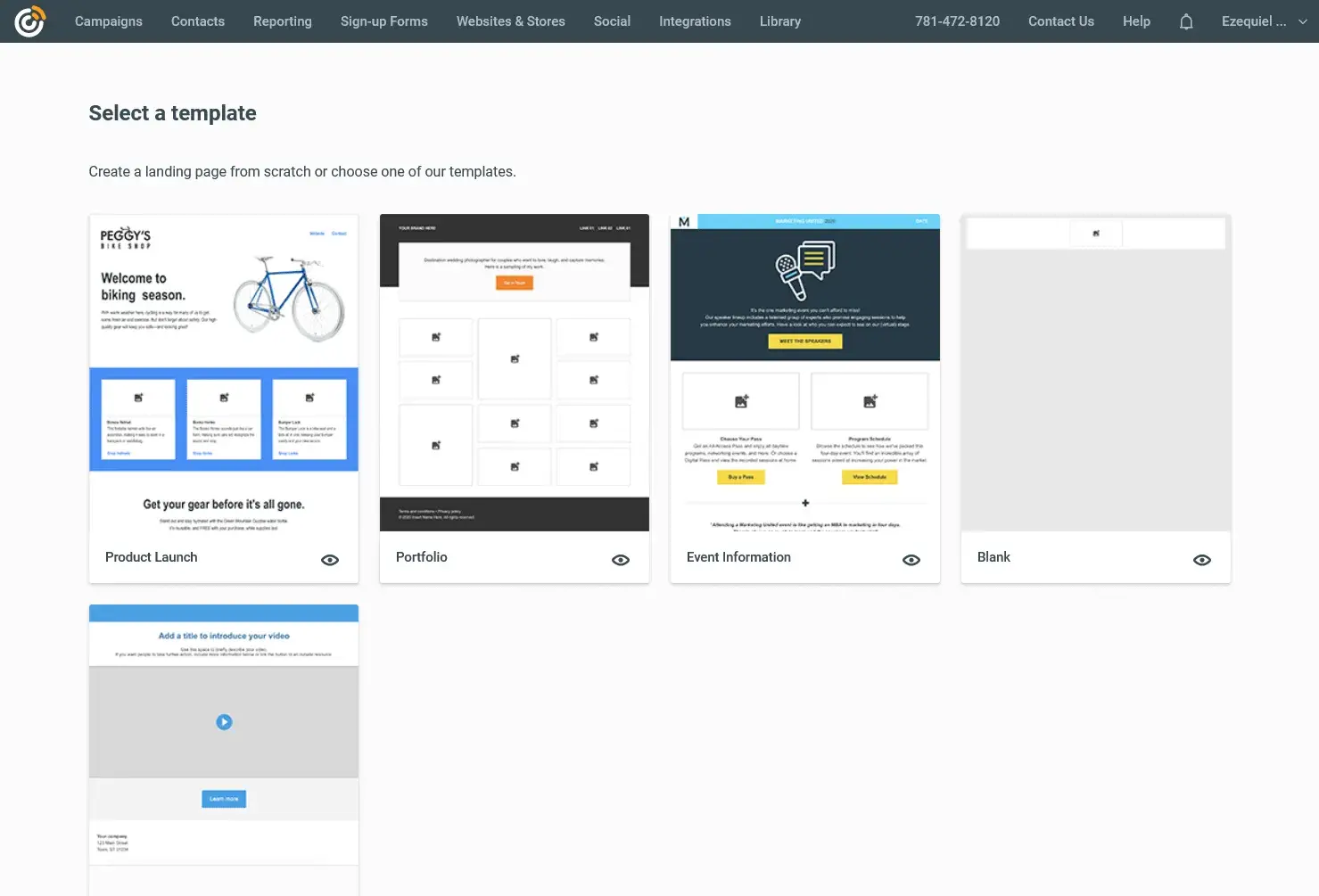This screenshot has width=1319, height=896.
Task: Open Help
Action: (x=1135, y=21)
